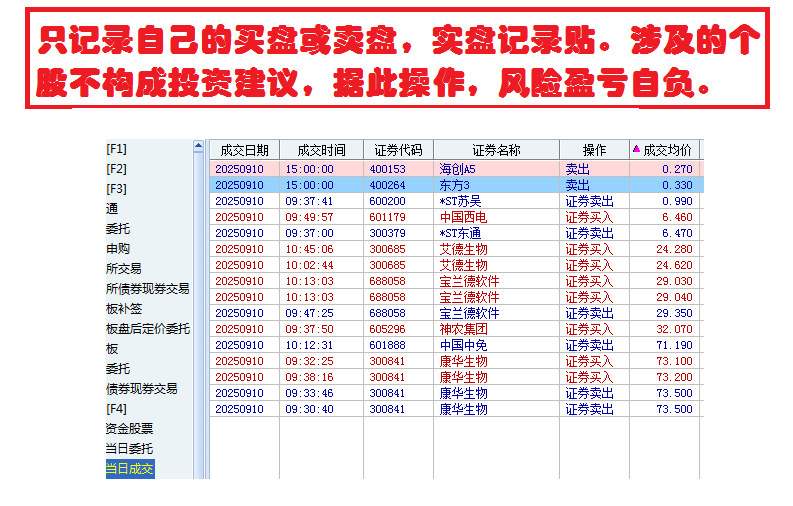793x506 pixels.
Task: Click trade time 10:12:31
Action: click(309, 345)
